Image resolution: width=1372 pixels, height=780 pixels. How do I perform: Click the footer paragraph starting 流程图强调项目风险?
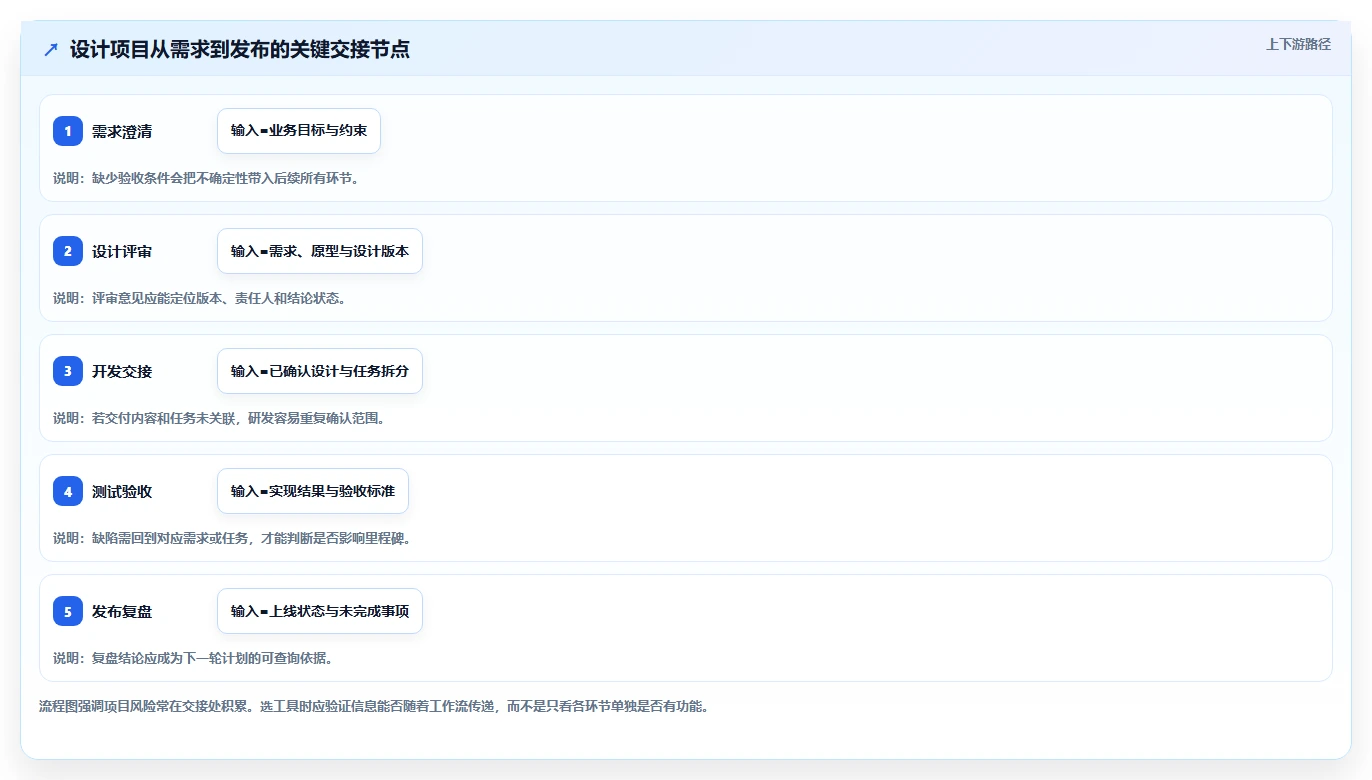(x=374, y=706)
